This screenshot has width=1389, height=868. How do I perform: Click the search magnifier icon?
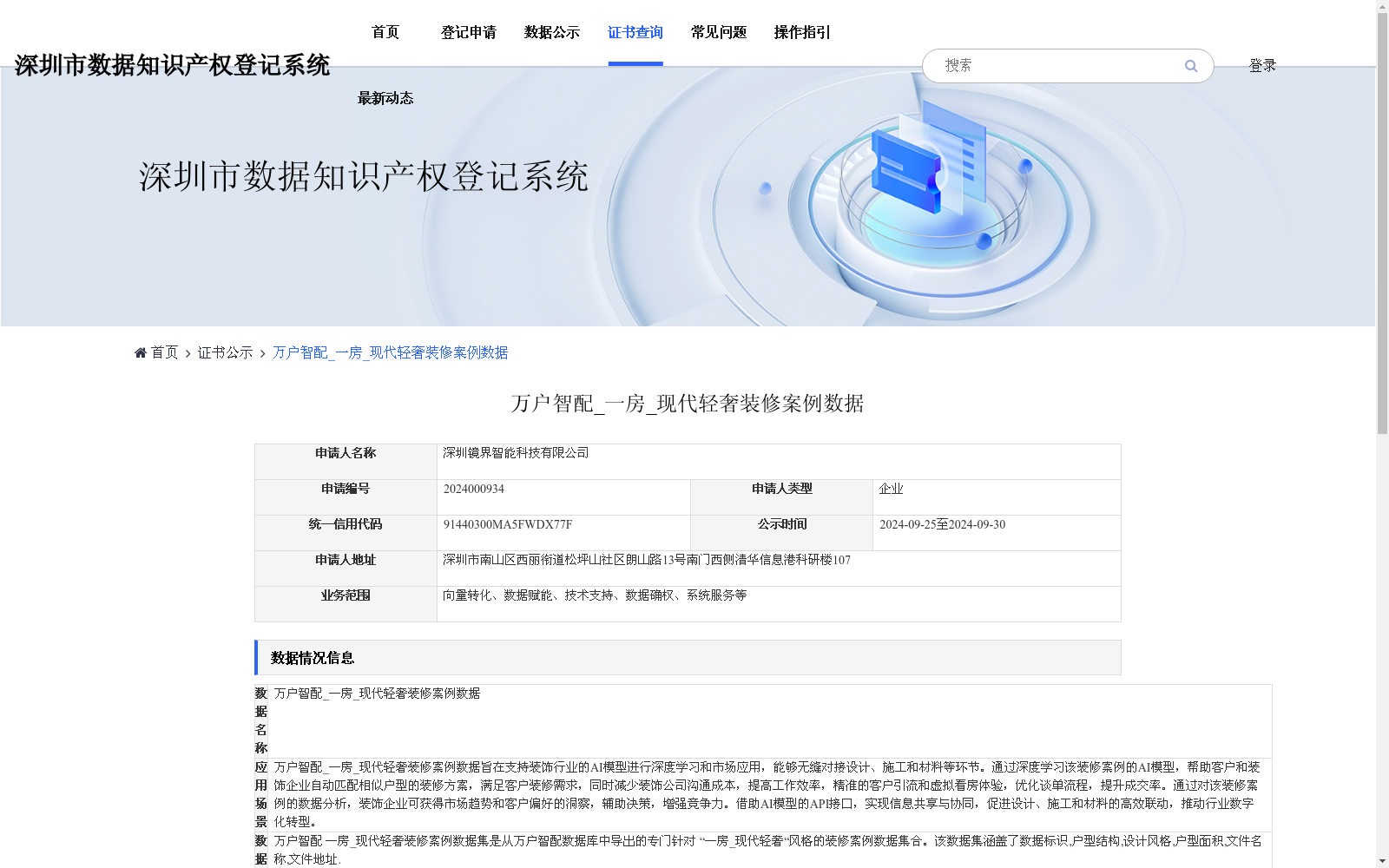(x=1191, y=66)
